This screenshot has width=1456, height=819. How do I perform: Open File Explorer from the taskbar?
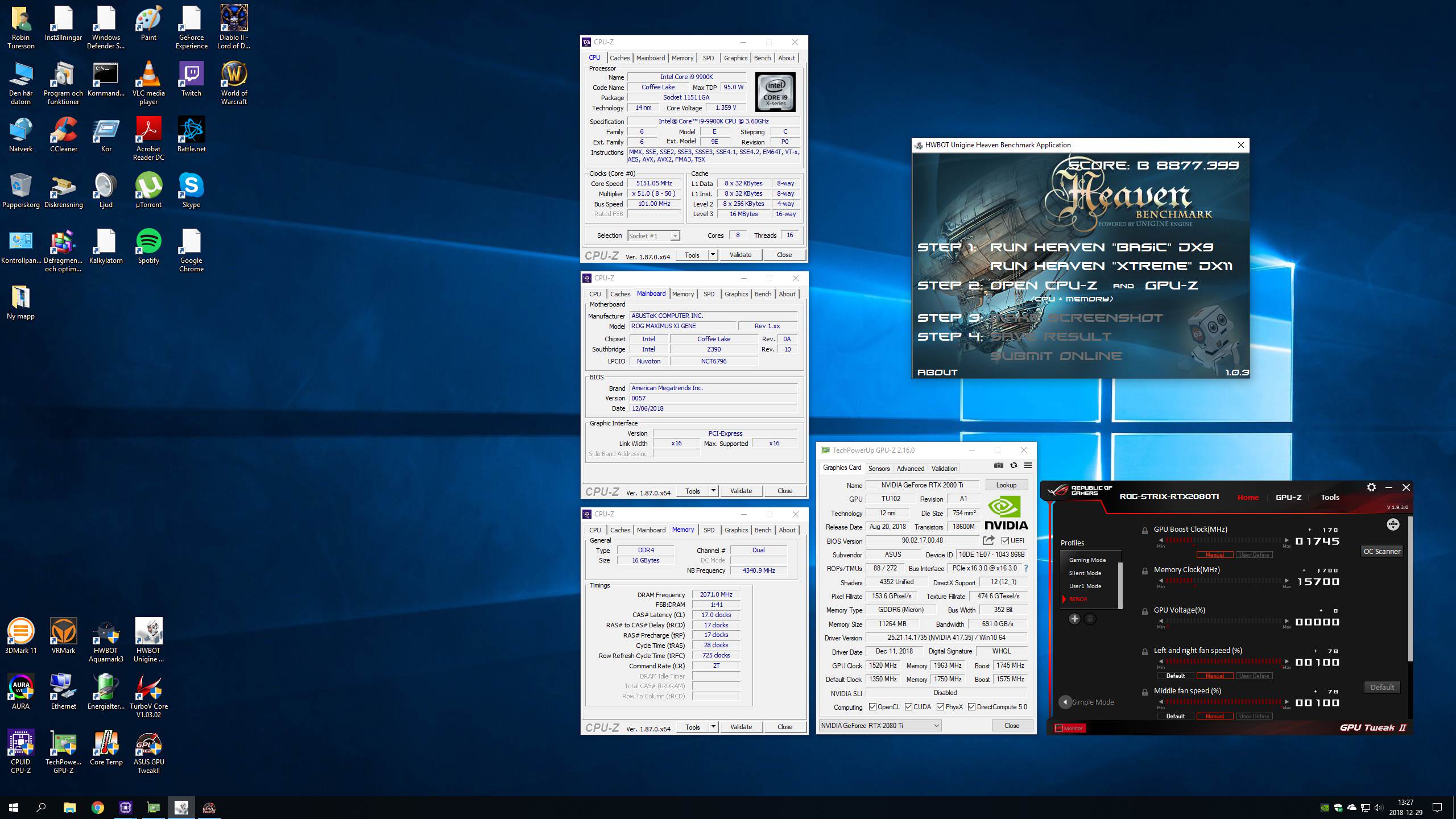point(69,808)
